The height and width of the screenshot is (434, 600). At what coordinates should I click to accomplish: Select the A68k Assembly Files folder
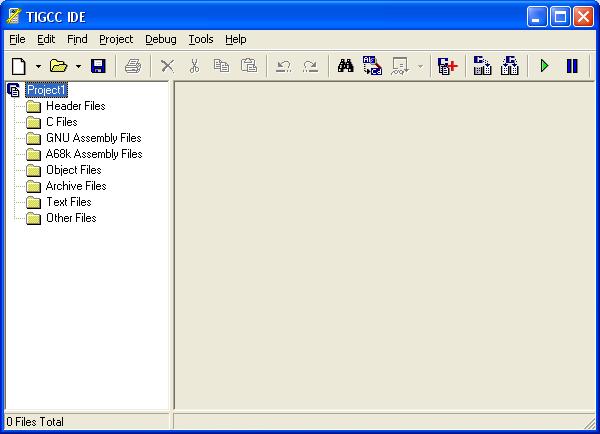pos(94,154)
